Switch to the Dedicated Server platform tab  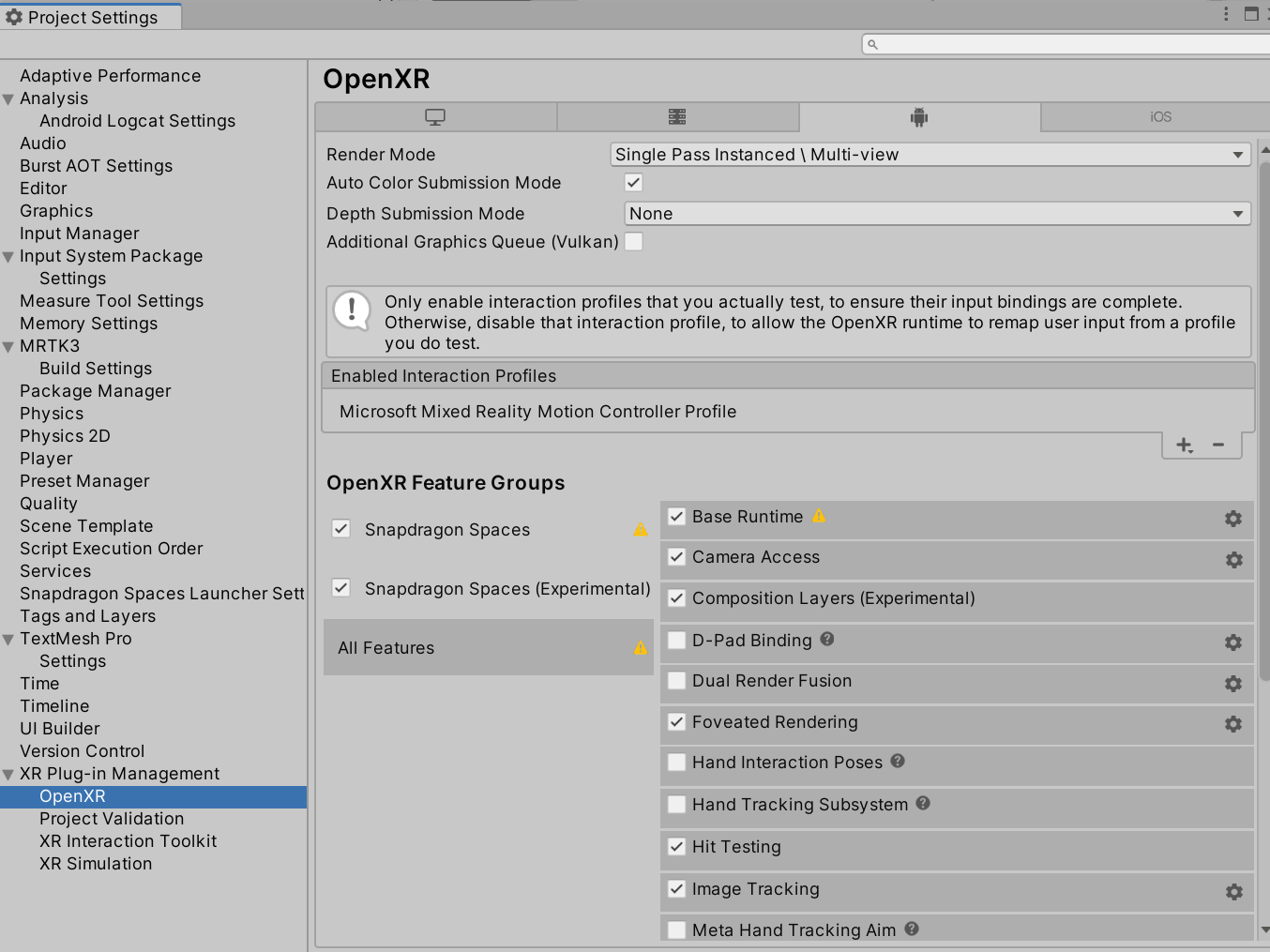pos(677,117)
